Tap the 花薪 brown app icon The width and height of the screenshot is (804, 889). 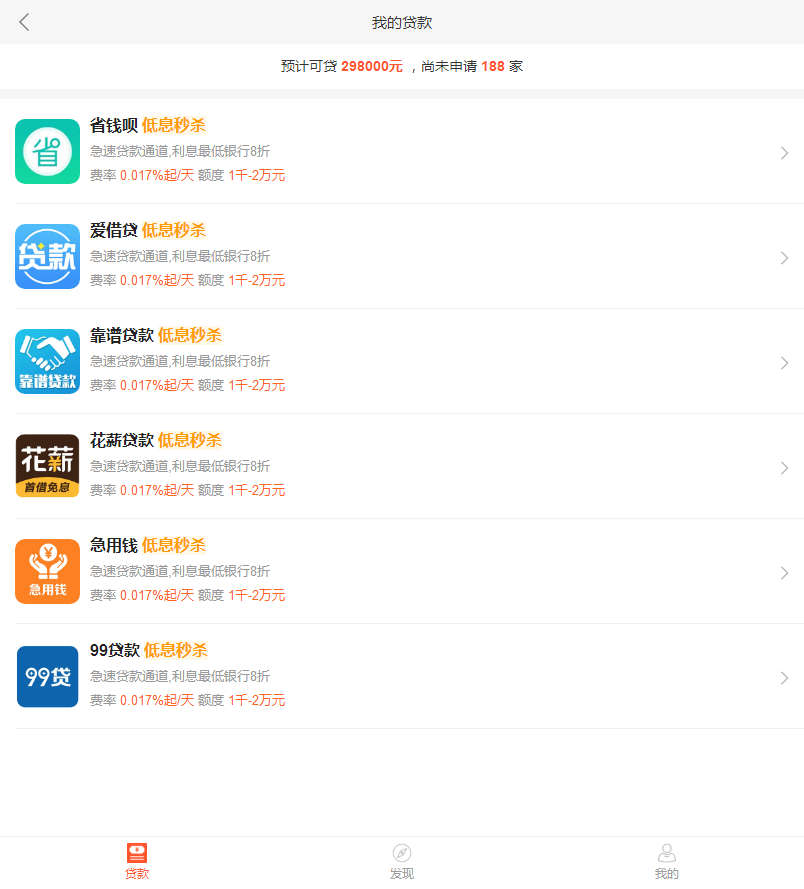47,466
